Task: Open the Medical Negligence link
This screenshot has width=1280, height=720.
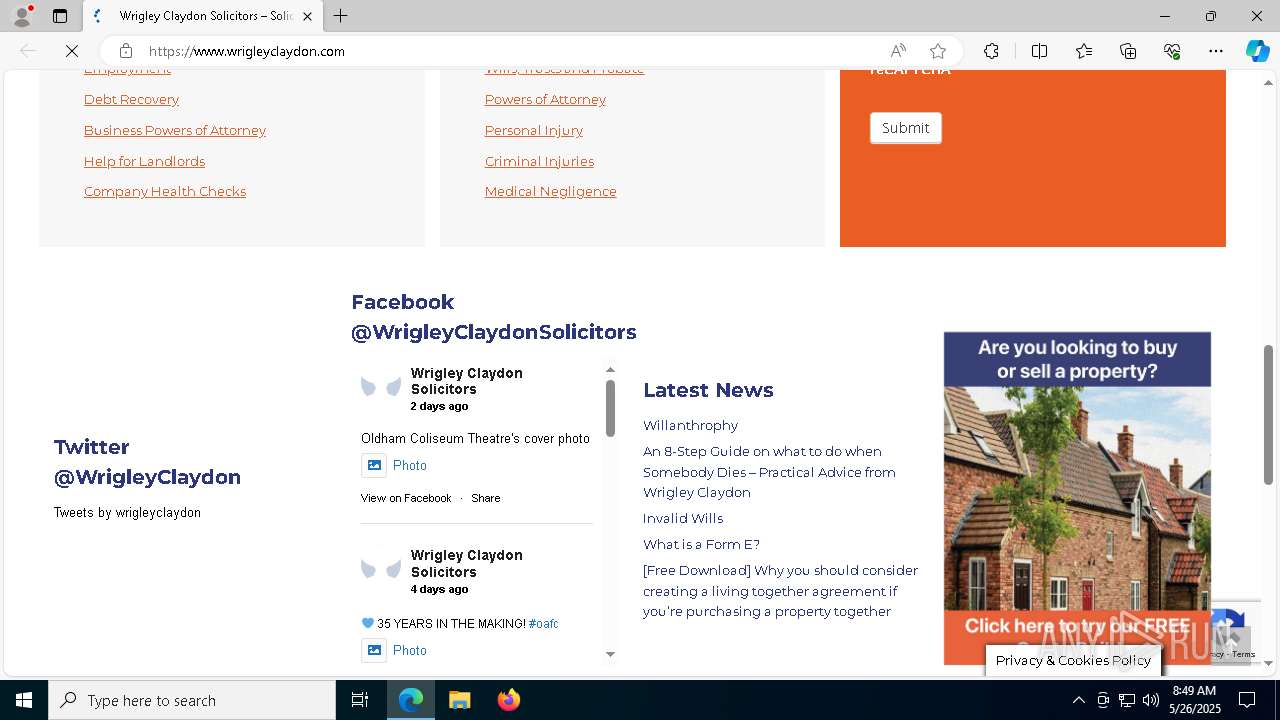Action: [x=550, y=191]
